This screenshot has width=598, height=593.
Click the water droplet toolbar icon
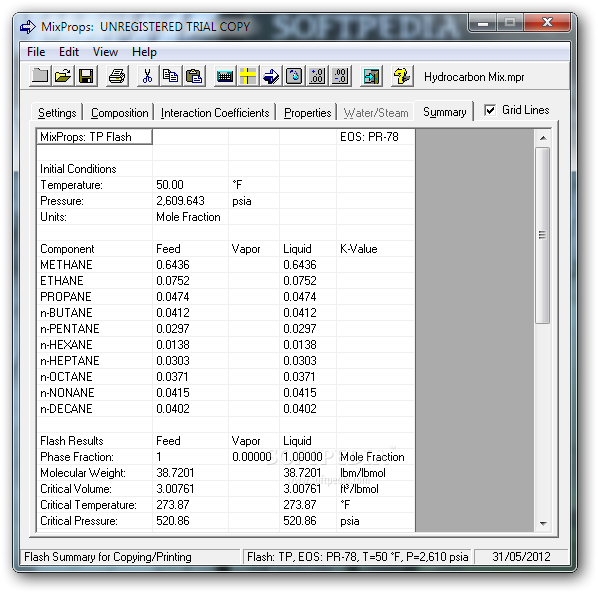pos(294,76)
